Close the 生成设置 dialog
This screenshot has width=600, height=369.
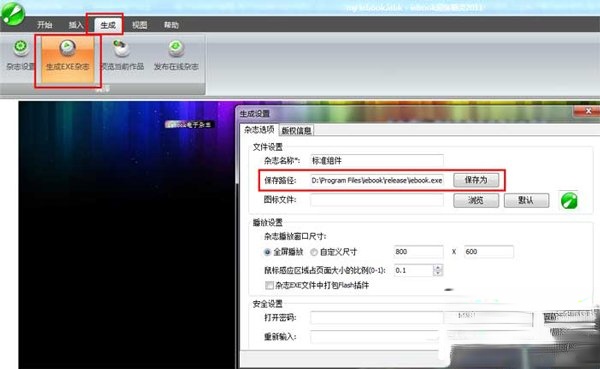pyautogui.click(x=588, y=111)
